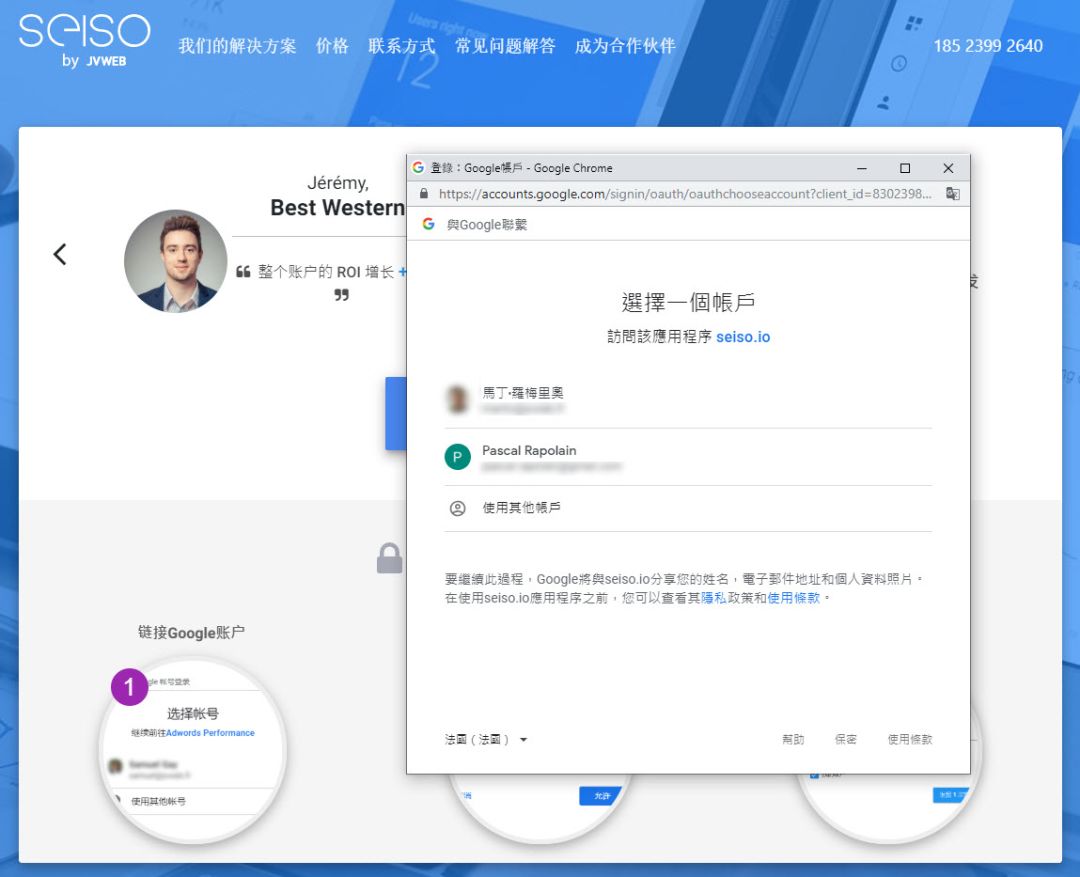Click the 馬丁·羅梅里奧 blurred avatar
Viewport: 1080px width, 877px height.
point(457,400)
